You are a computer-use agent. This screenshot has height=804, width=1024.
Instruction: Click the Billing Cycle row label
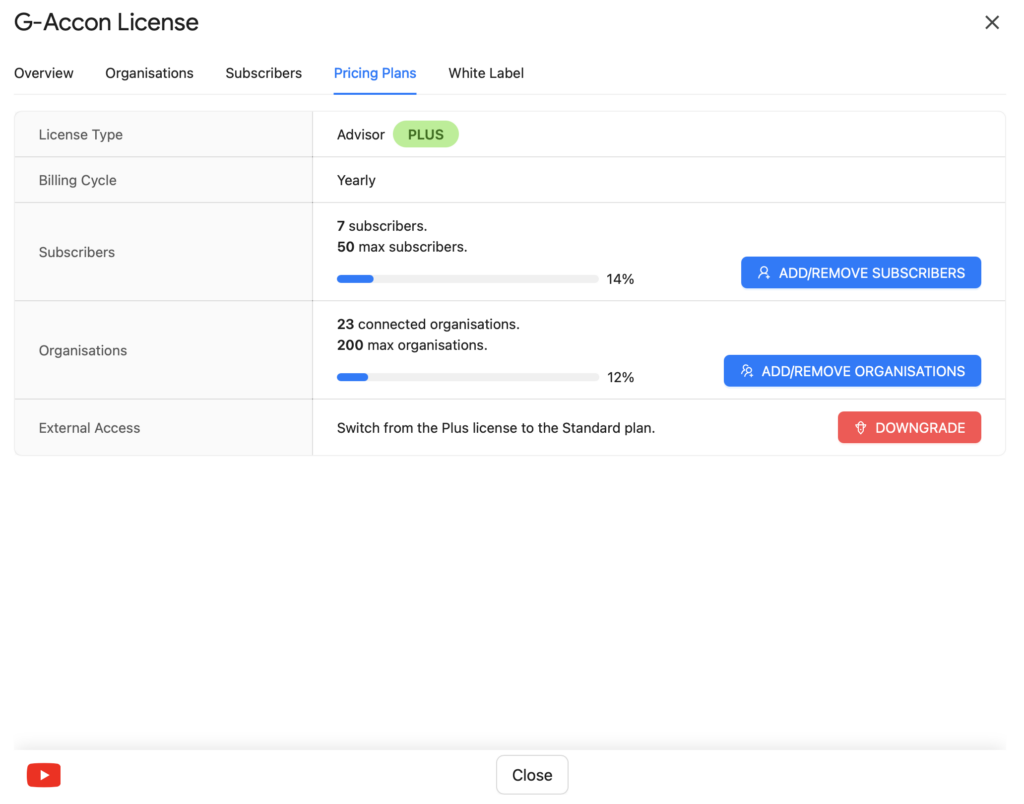78,181
